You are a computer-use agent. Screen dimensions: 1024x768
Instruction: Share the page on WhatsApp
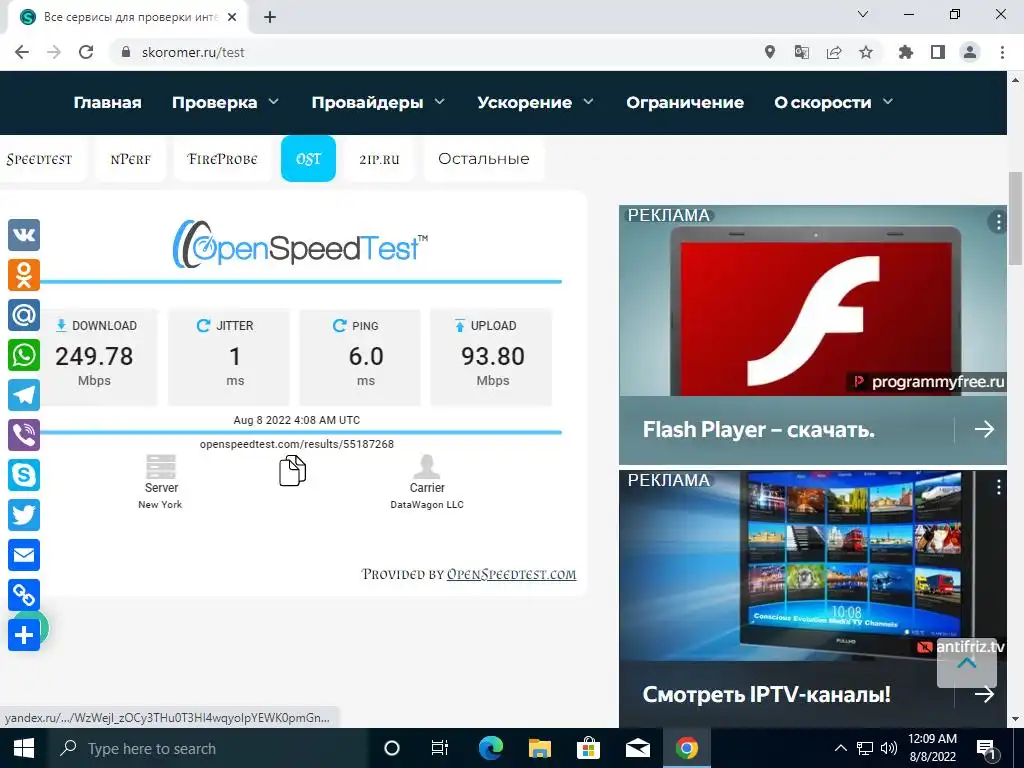pyautogui.click(x=24, y=355)
